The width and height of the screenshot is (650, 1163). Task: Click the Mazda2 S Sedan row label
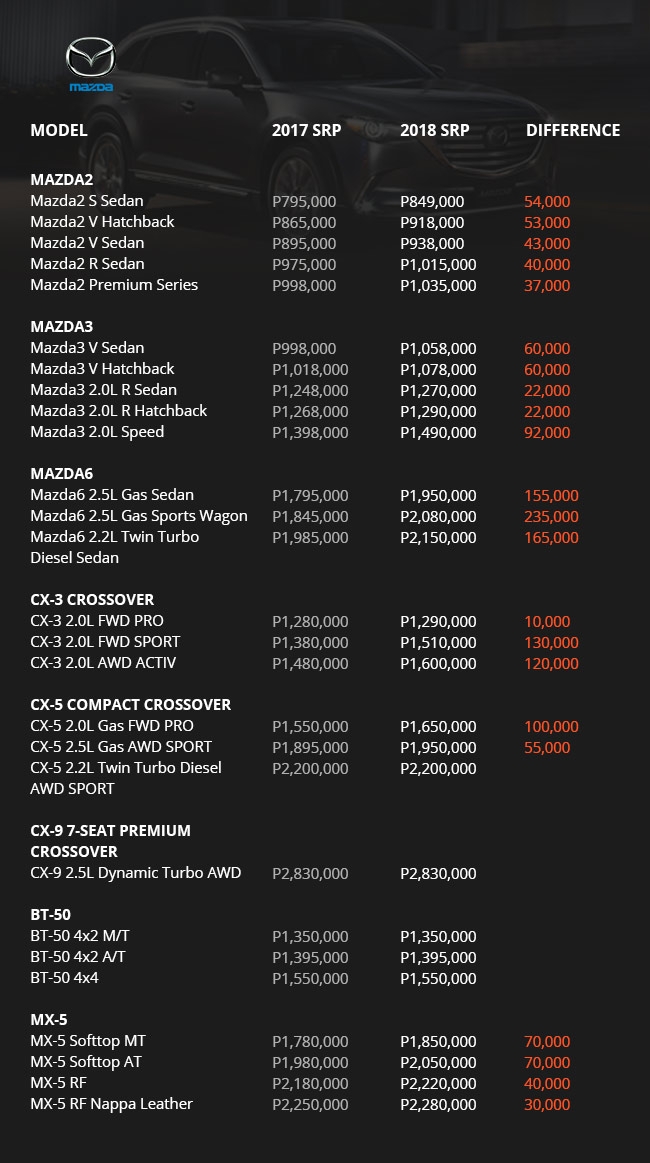point(87,201)
